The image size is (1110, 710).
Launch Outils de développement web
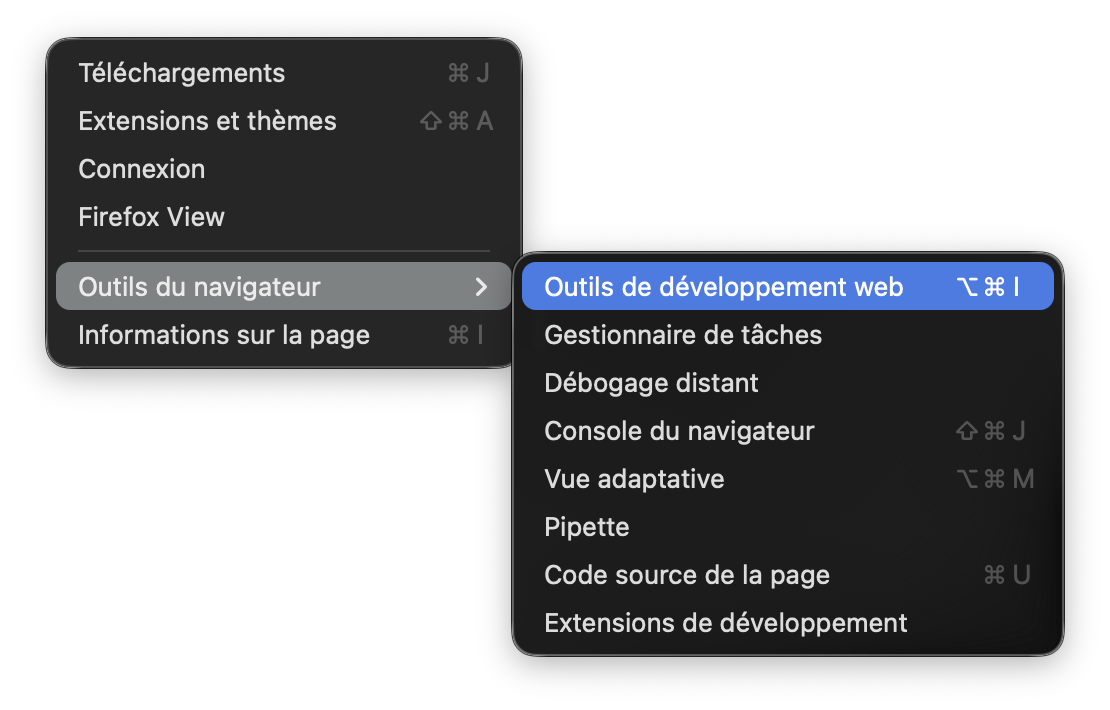(723, 287)
